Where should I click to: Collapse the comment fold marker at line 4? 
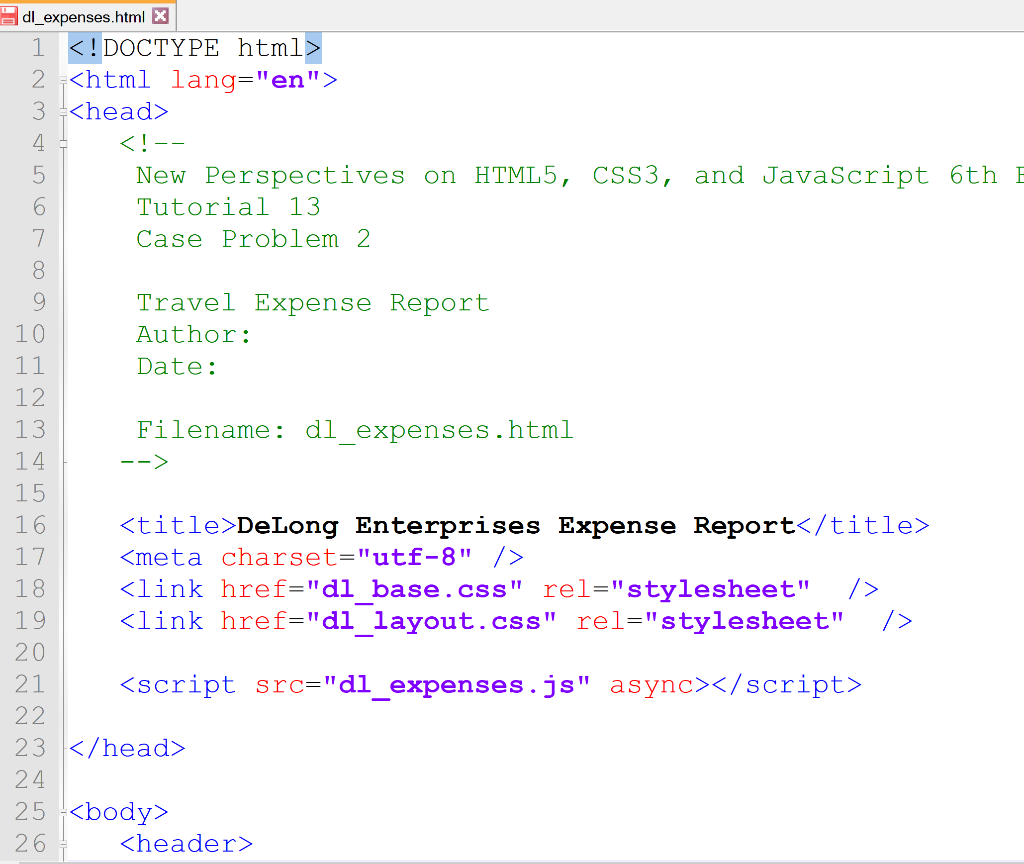[63, 144]
